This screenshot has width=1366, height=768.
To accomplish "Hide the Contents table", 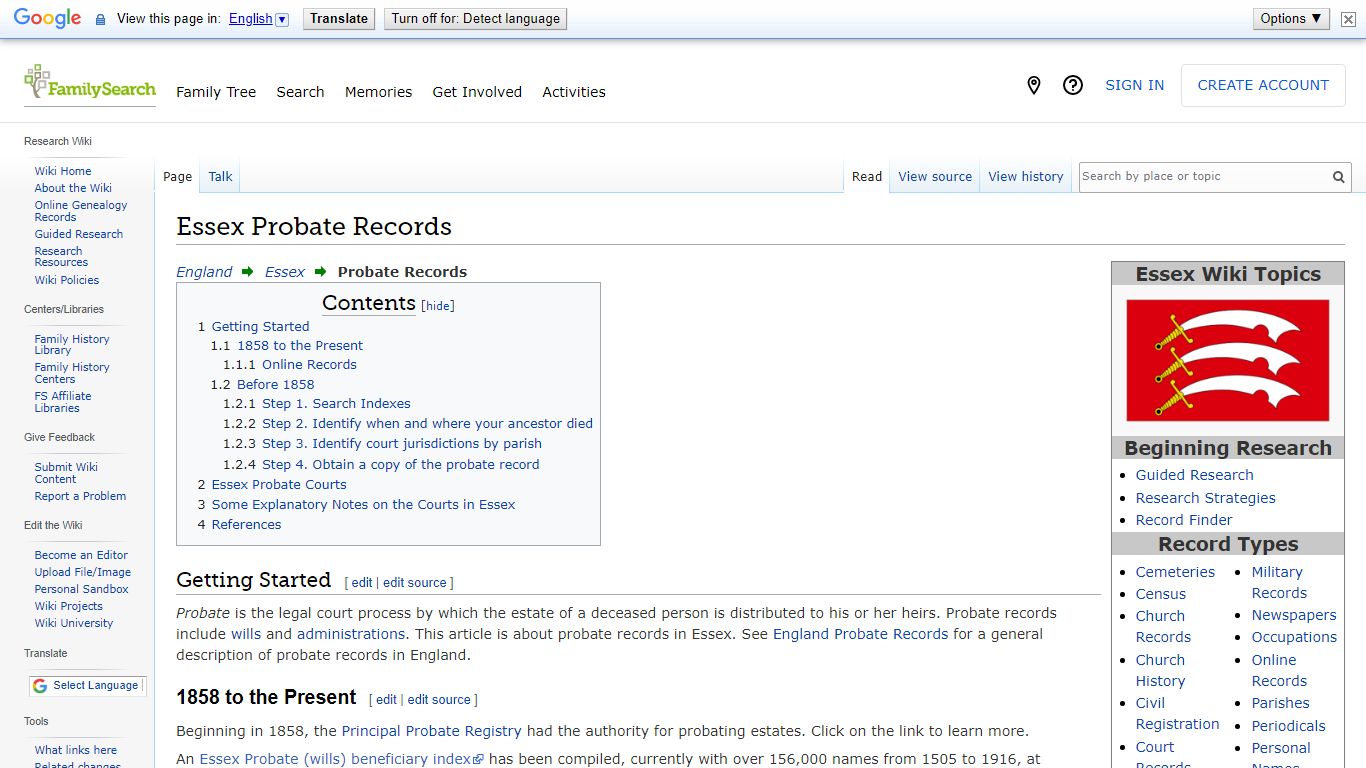I will pyautogui.click(x=438, y=306).
